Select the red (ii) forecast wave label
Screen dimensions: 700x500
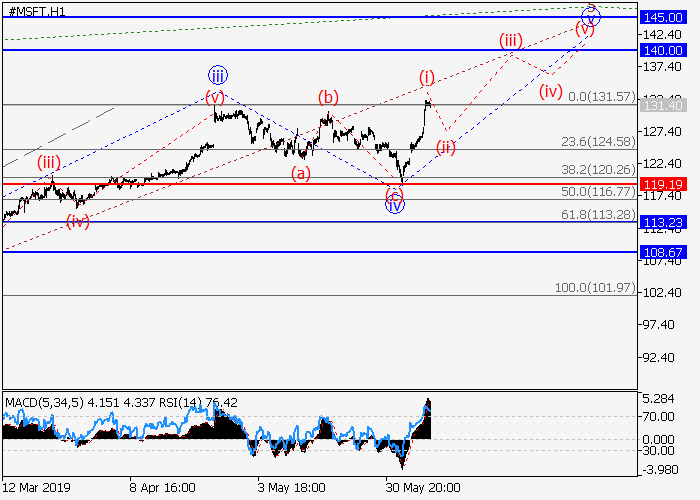446,147
